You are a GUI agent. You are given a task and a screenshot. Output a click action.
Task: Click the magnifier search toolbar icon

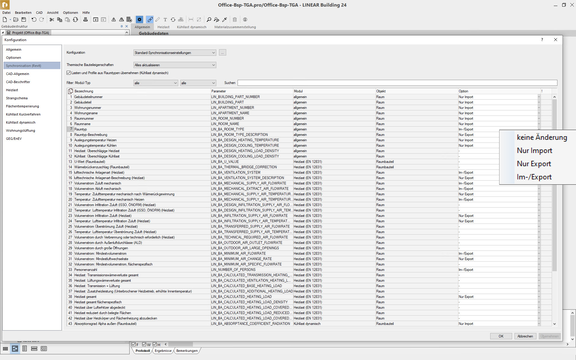coord(208,19)
